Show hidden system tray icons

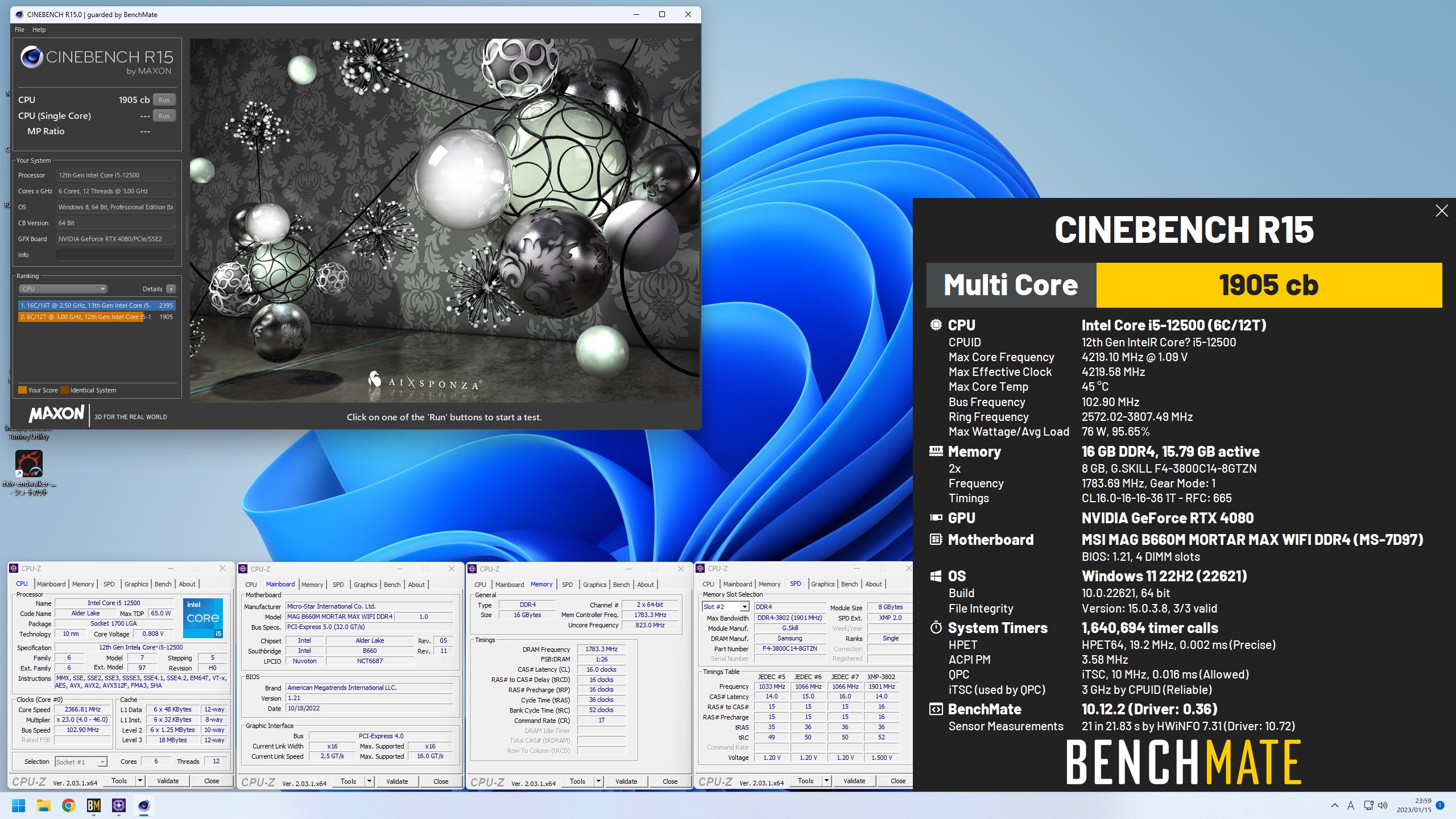coord(1335,805)
